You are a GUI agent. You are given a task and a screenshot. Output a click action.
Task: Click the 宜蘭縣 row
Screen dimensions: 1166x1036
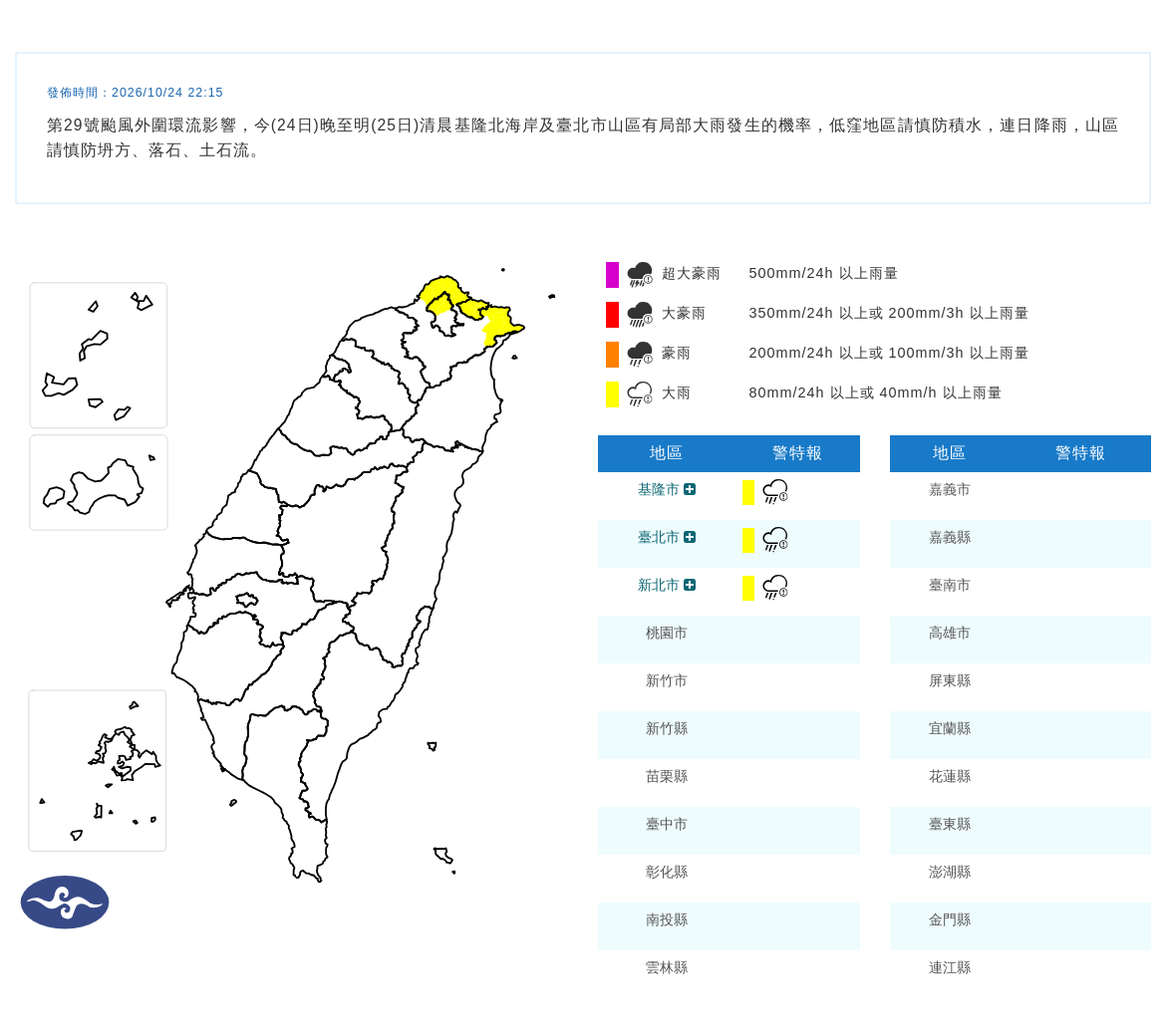[x=1020, y=735]
